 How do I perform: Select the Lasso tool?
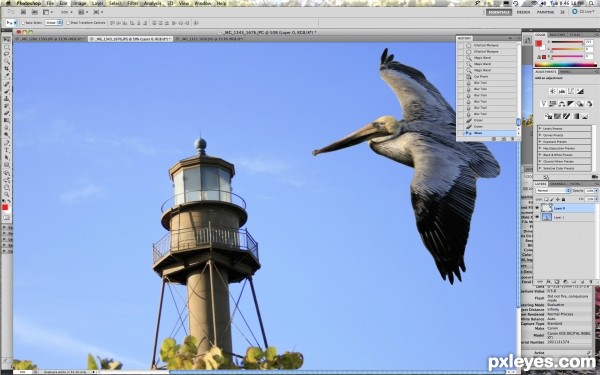pos(8,54)
